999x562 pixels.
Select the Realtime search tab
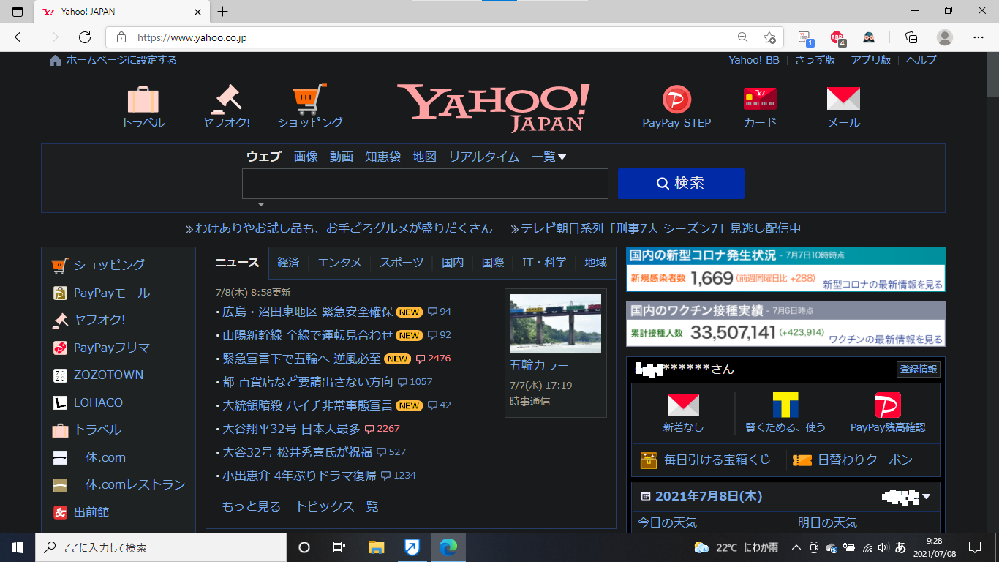(x=484, y=157)
